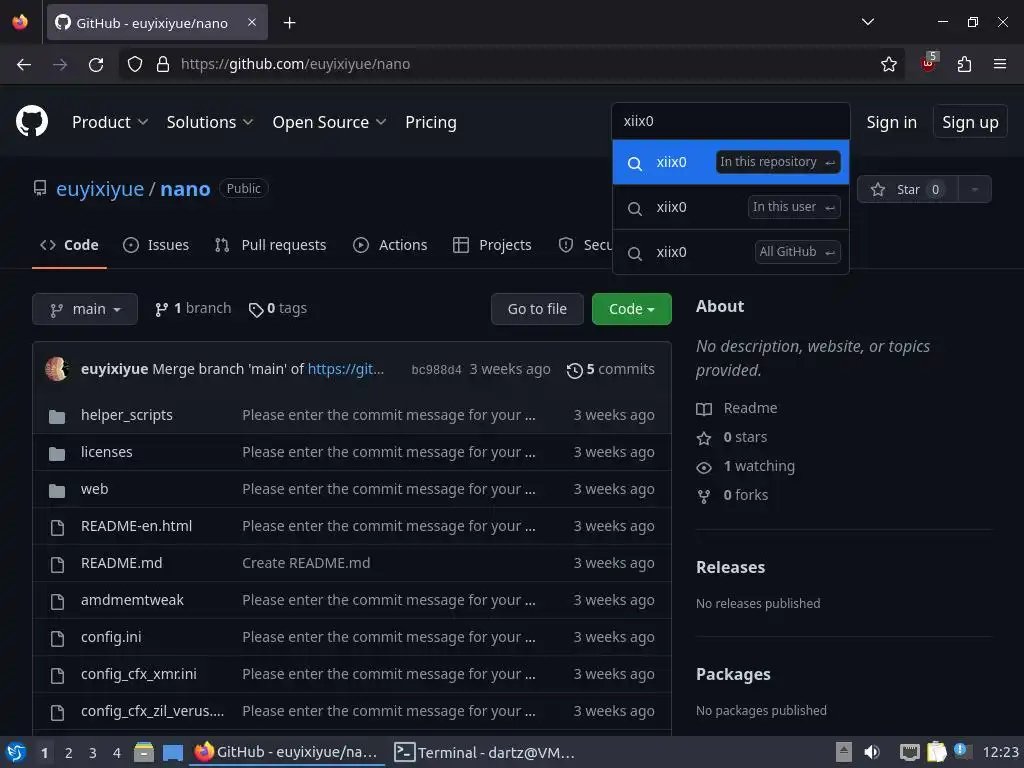
Task: Click the Sign in link
Action: pos(891,122)
